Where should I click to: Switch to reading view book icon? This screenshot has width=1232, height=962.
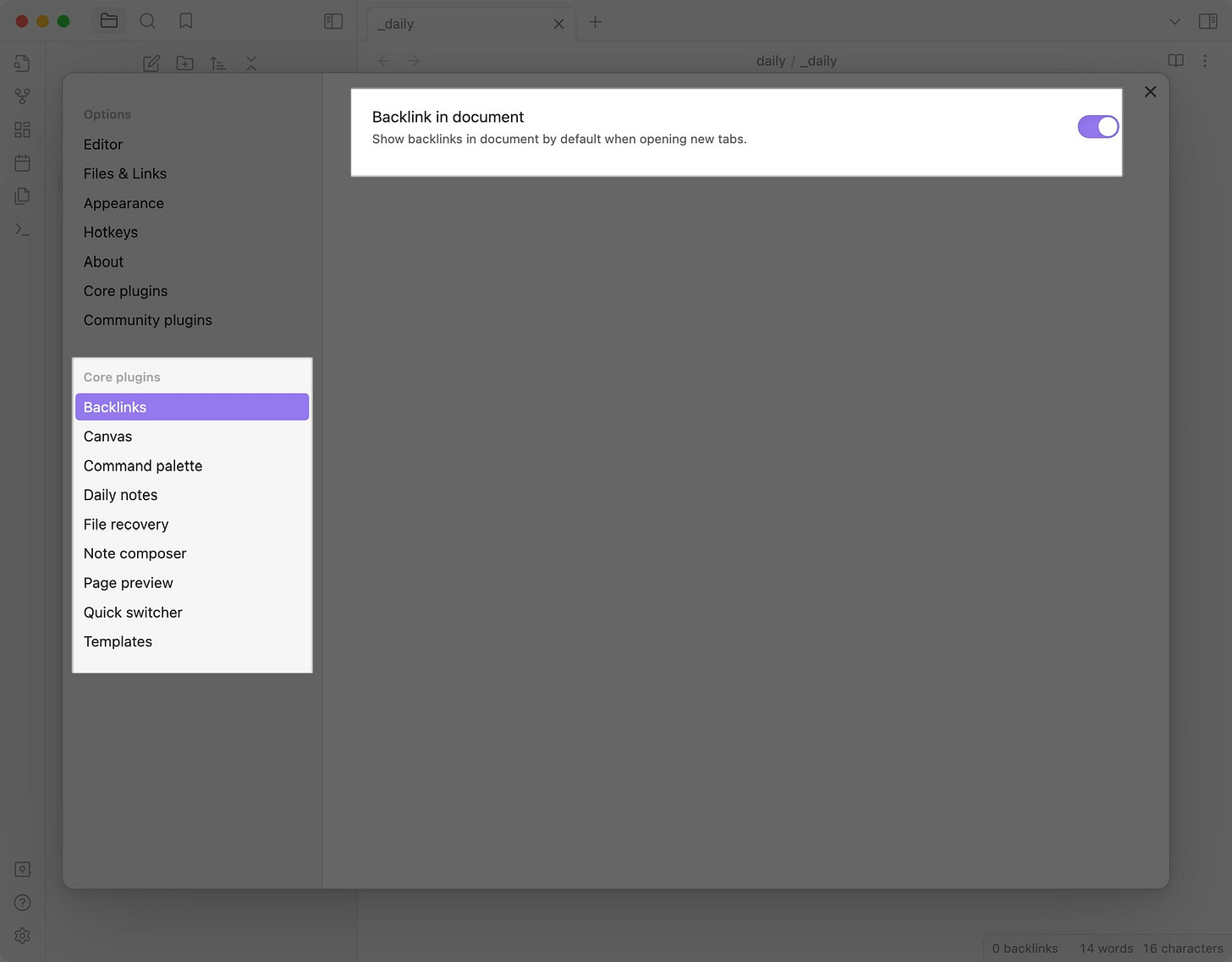pyautogui.click(x=1176, y=61)
